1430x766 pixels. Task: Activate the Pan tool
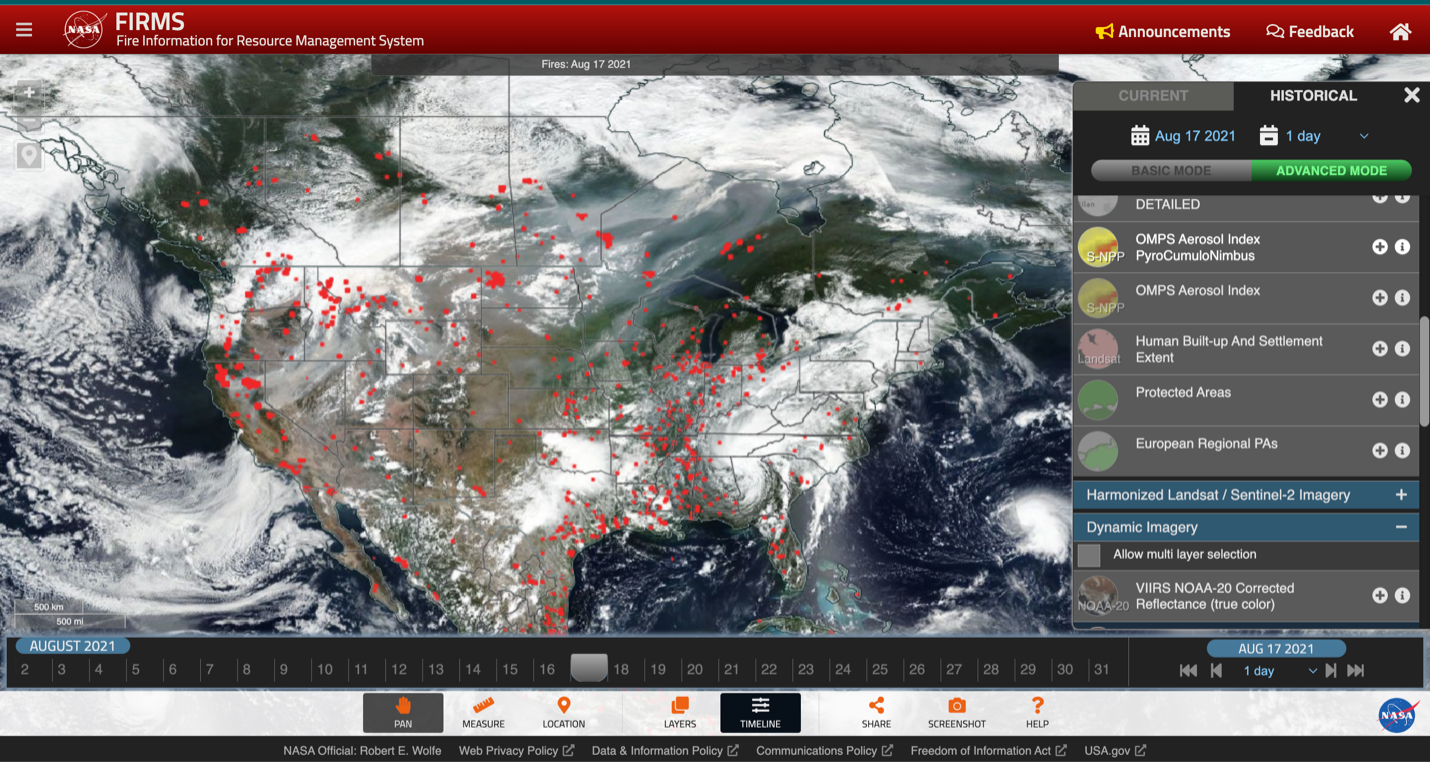[403, 712]
